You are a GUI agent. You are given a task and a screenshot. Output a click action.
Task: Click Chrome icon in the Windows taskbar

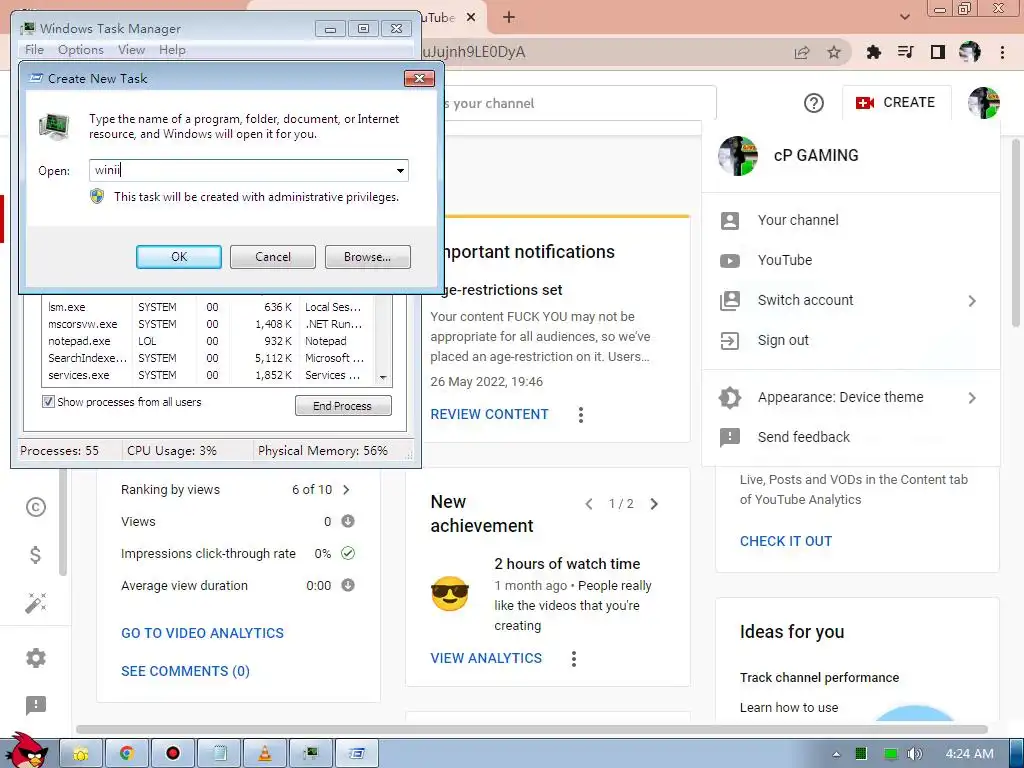(x=127, y=754)
